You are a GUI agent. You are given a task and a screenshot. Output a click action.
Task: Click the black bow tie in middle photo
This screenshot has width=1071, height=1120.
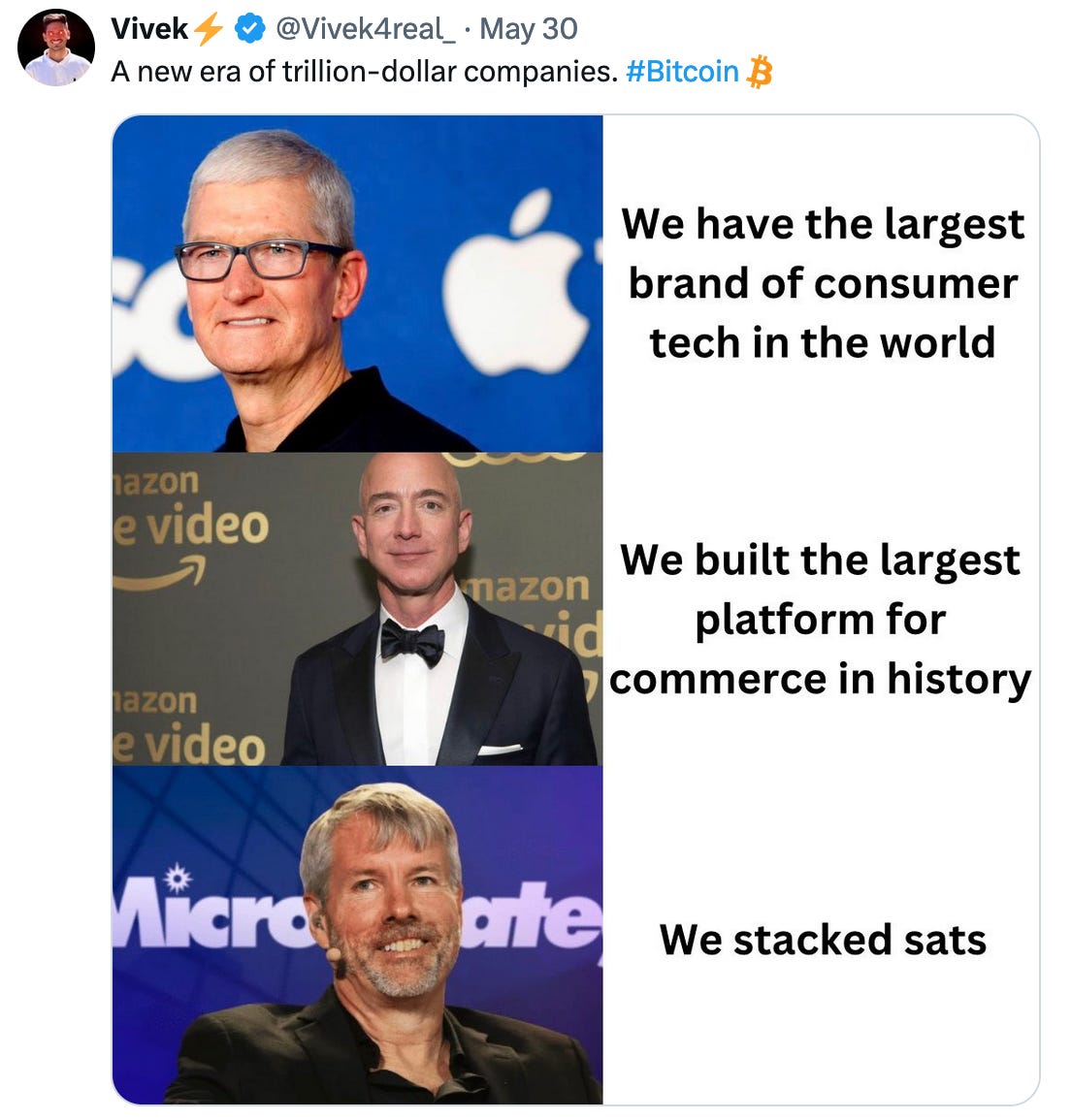(411, 641)
